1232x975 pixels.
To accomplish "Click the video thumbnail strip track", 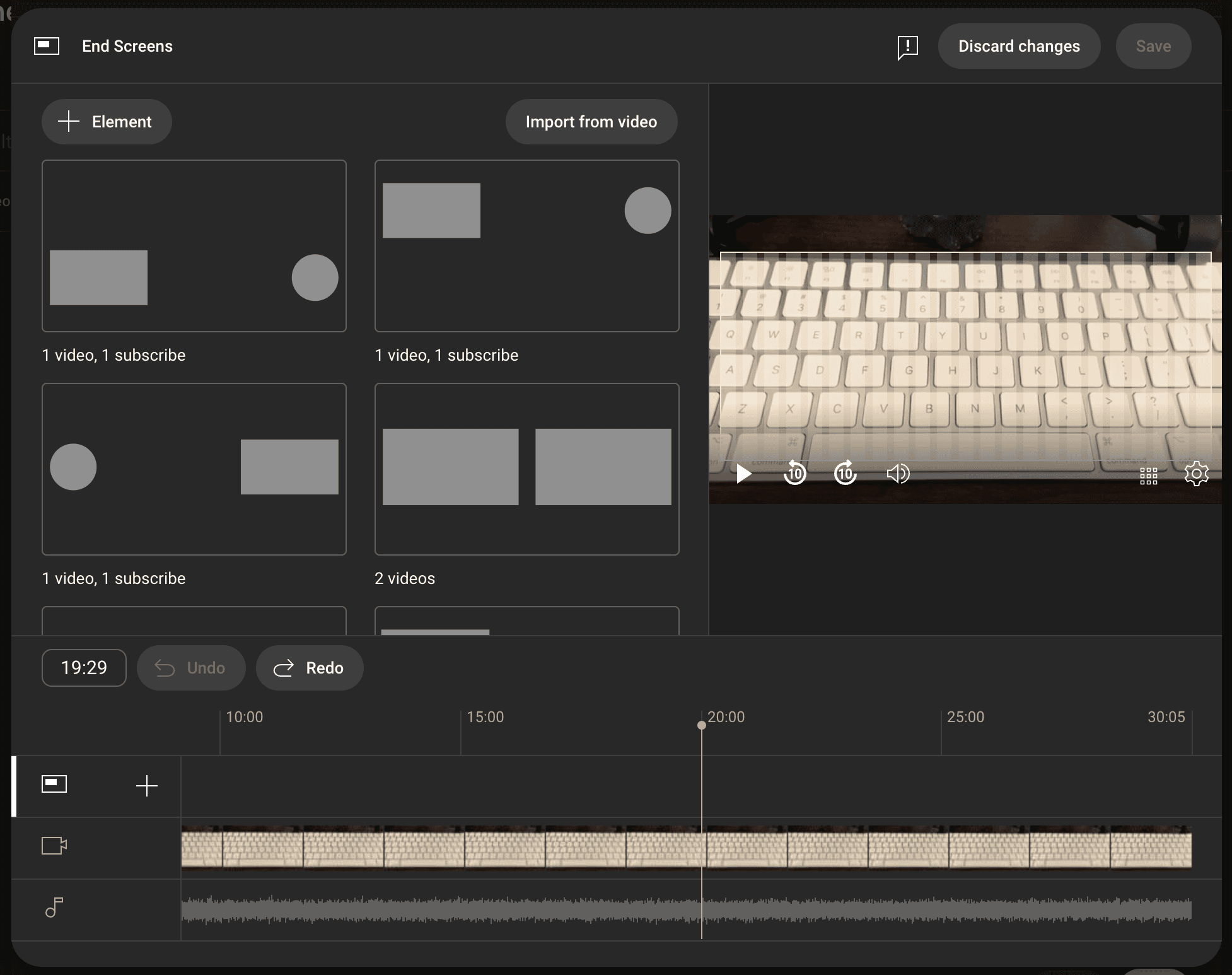I will 687,848.
